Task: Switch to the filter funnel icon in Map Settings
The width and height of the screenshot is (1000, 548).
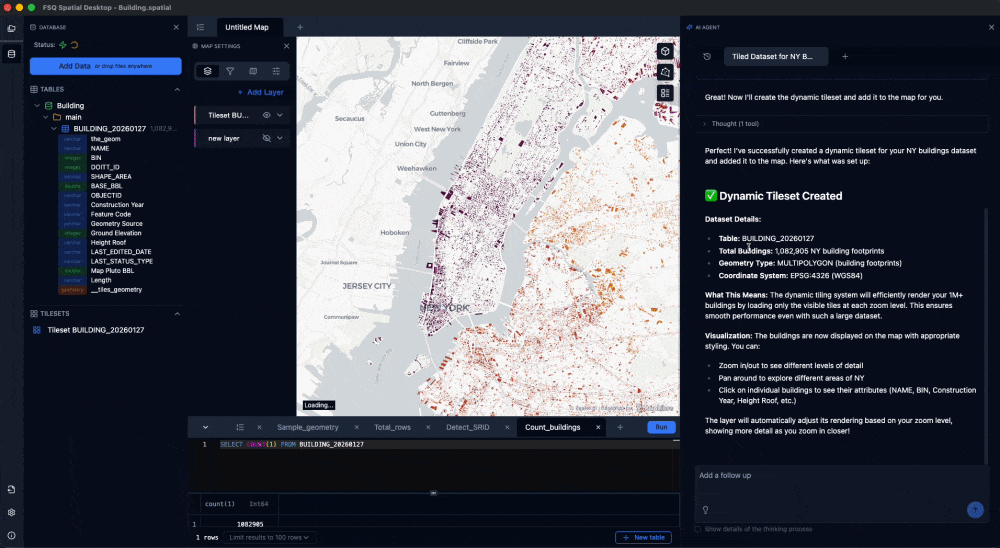Action: point(230,71)
